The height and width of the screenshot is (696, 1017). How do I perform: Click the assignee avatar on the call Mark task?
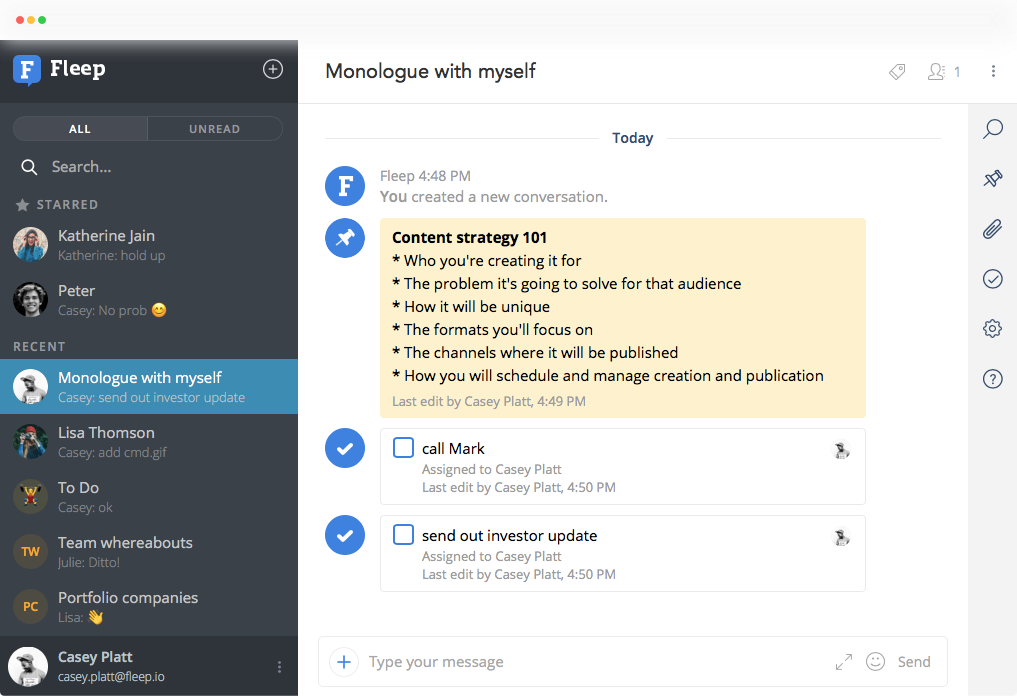pos(841,450)
